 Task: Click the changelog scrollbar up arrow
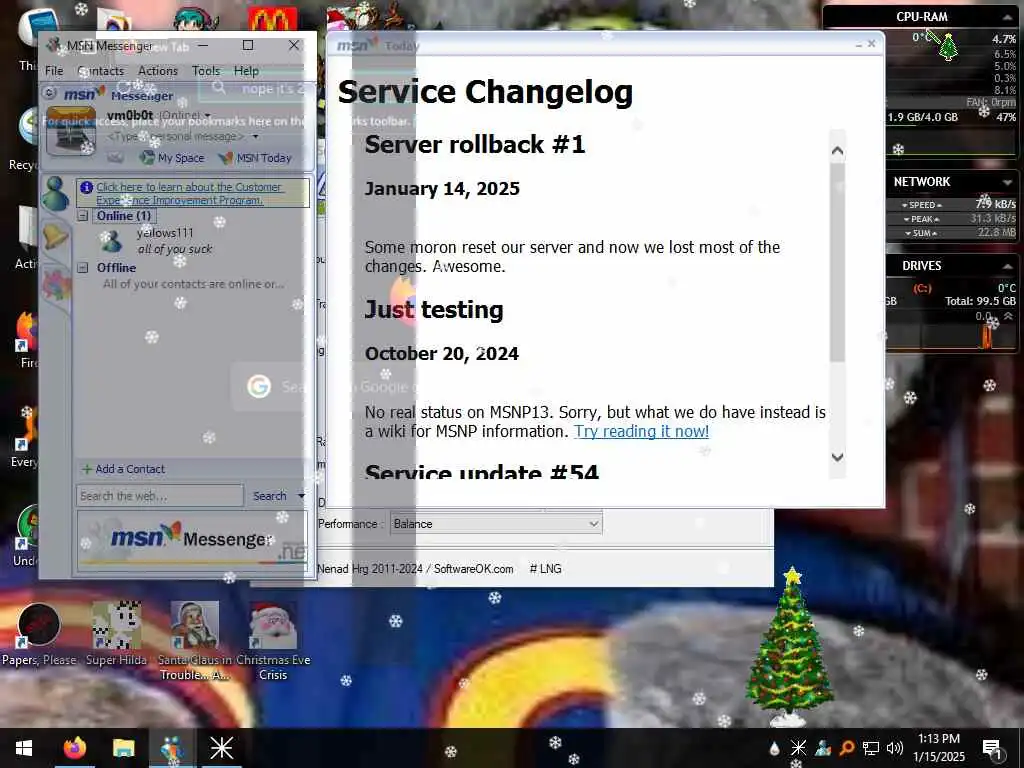[837, 151]
